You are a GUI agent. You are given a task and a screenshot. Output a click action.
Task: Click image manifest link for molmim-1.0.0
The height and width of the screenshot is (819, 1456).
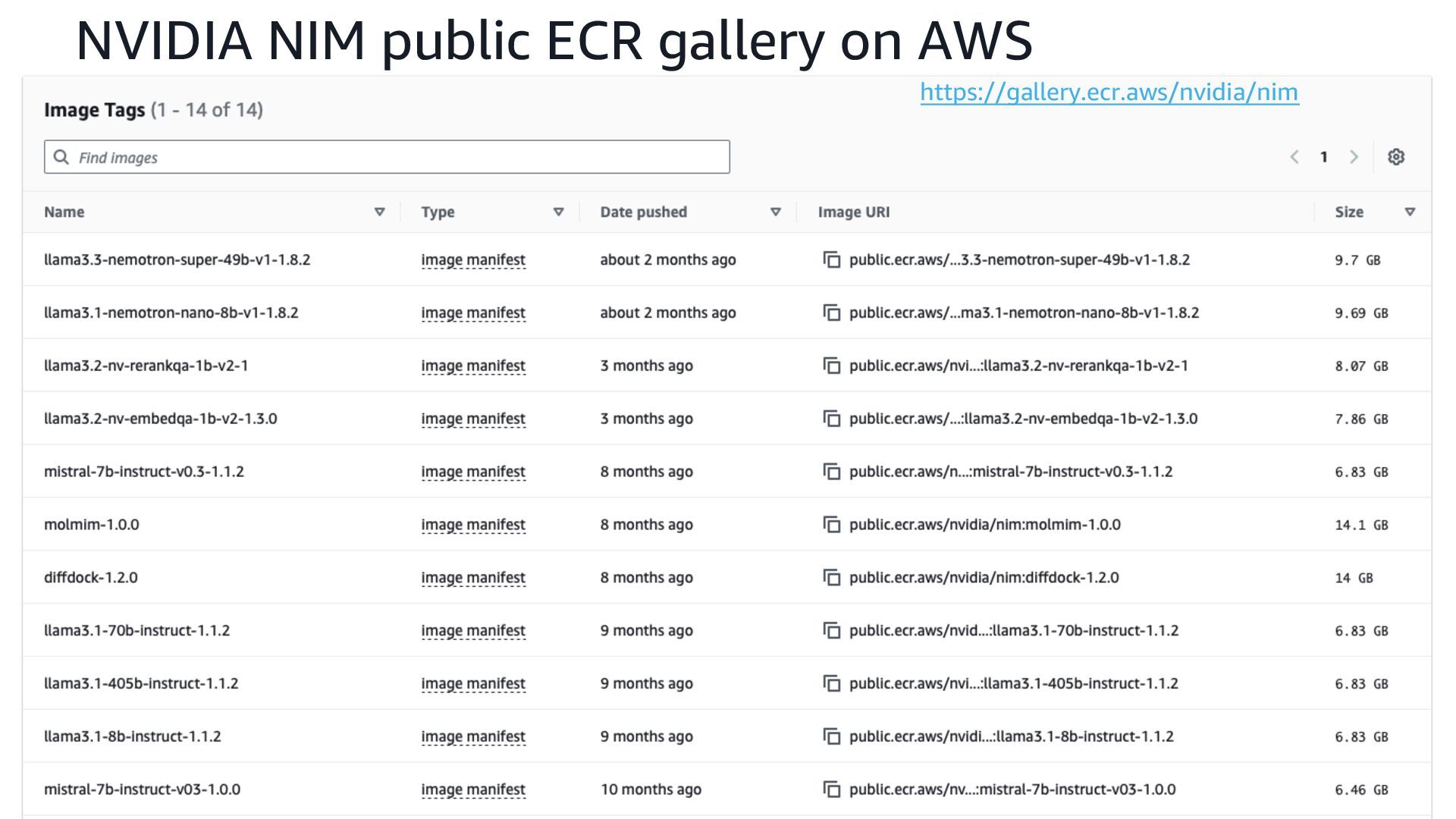(473, 525)
